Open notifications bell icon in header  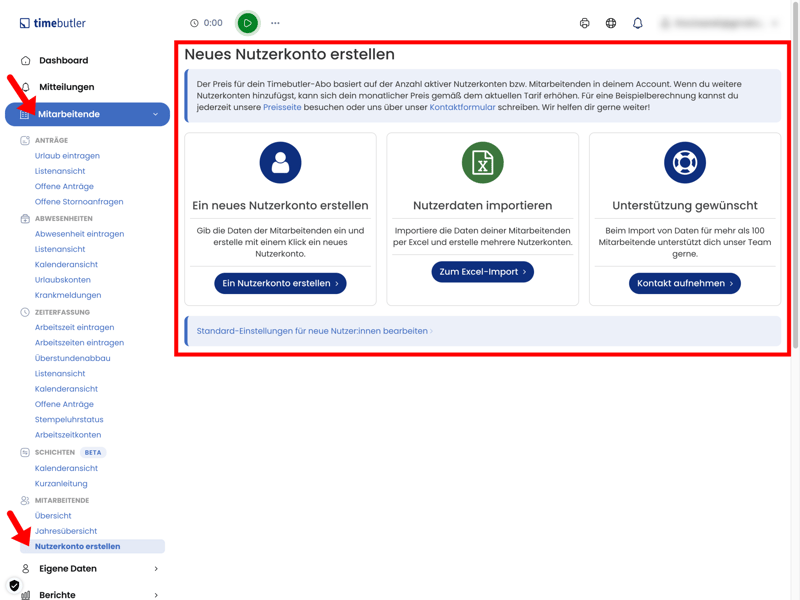pyautogui.click(x=638, y=23)
